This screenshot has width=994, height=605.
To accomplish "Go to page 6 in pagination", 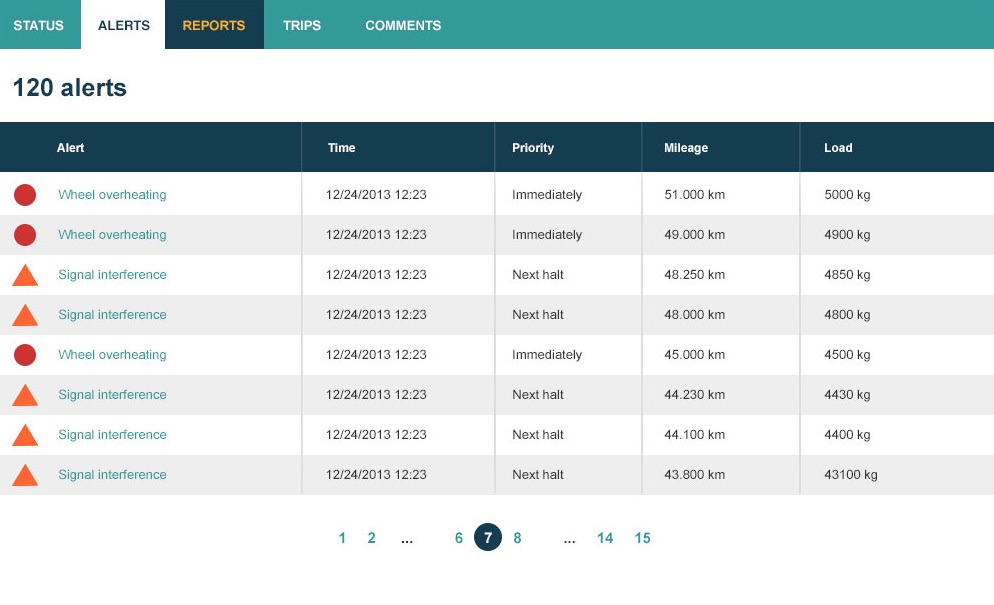I will [x=459, y=538].
